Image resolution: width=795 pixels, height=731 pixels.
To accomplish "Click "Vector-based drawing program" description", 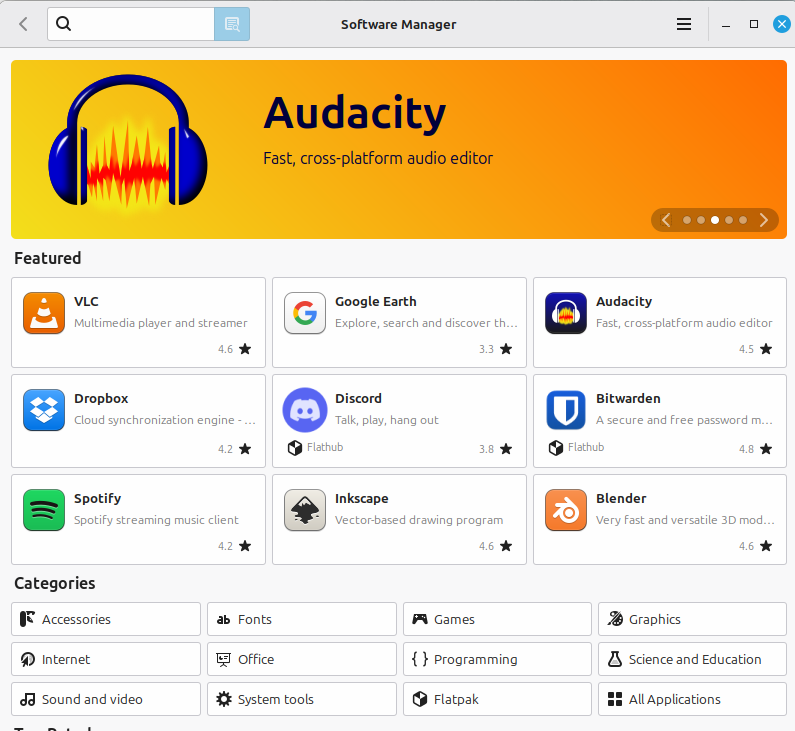I will (419, 520).
